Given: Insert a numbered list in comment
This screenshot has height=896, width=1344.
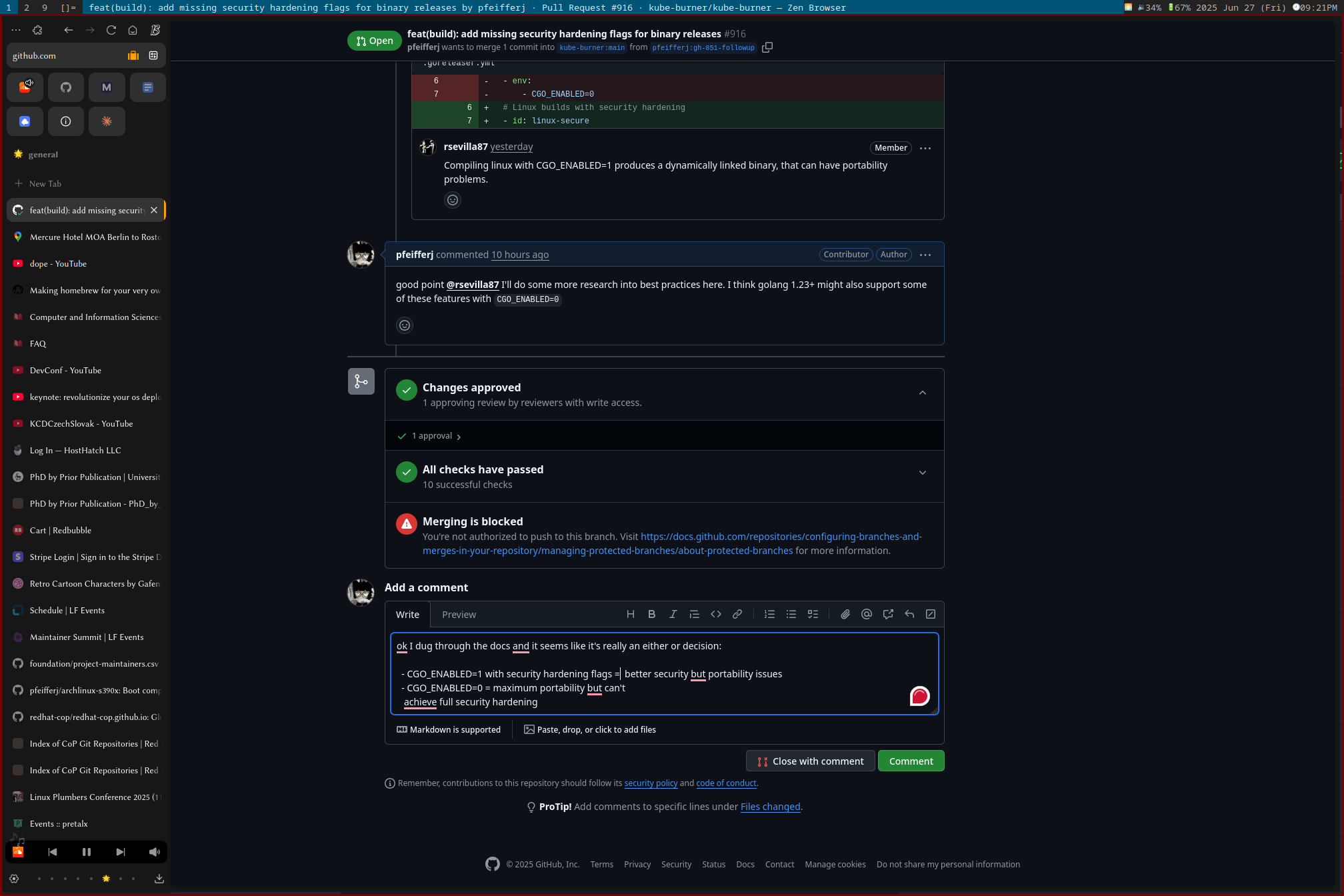Looking at the screenshot, I should [769, 614].
